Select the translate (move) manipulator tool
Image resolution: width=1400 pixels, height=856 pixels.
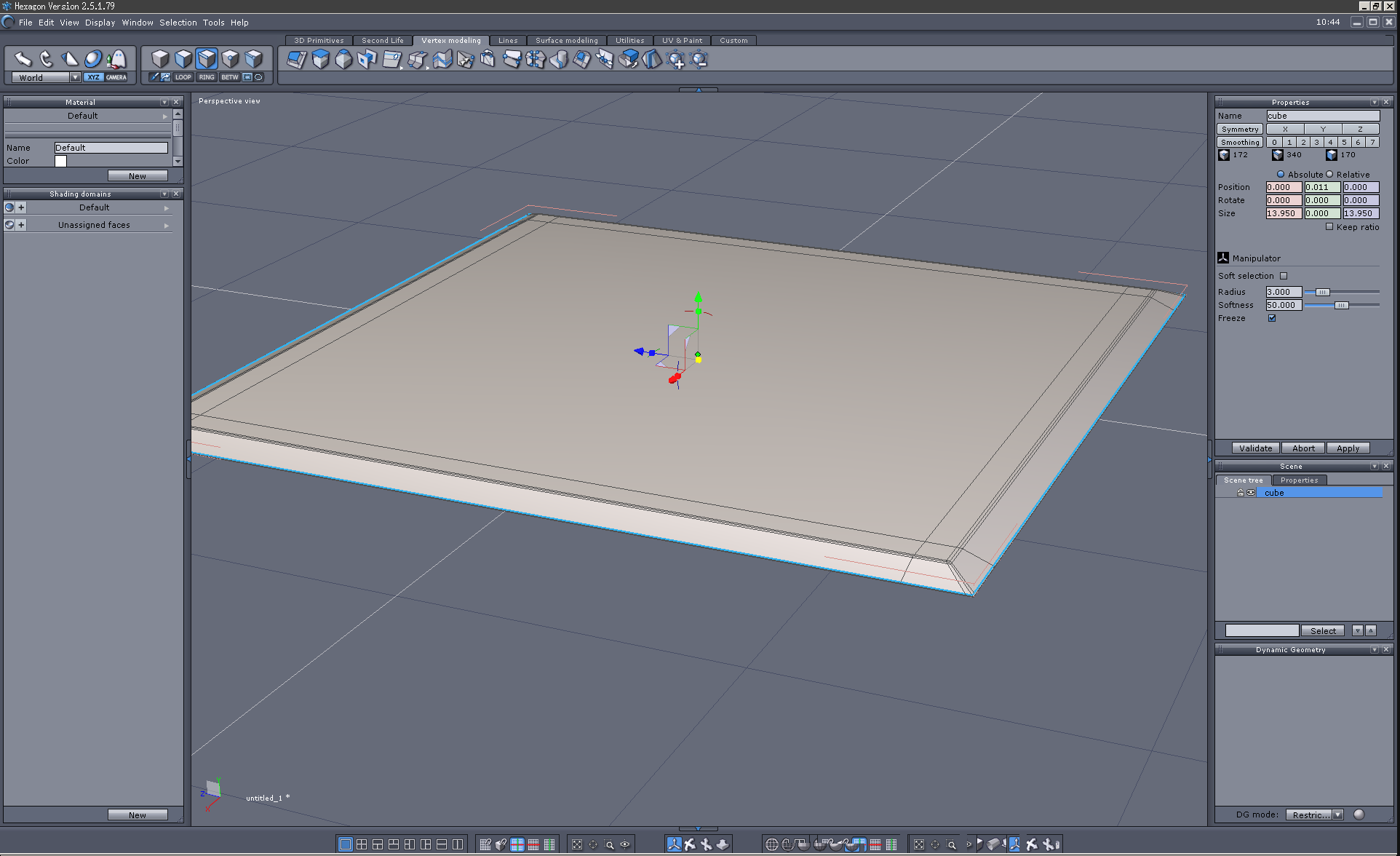tap(23, 59)
